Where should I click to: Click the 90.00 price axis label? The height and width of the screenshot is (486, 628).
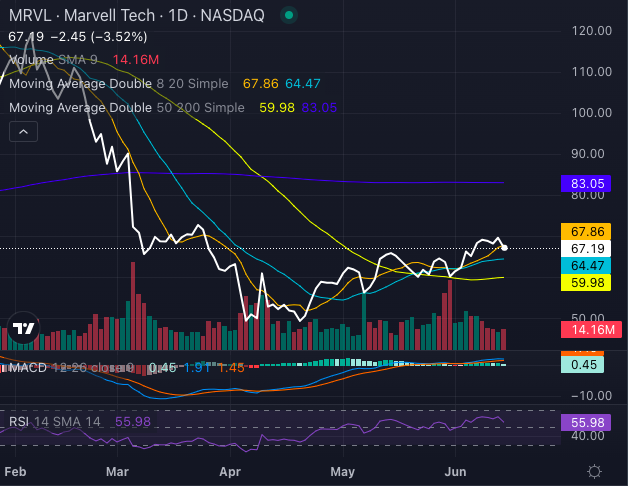588,154
